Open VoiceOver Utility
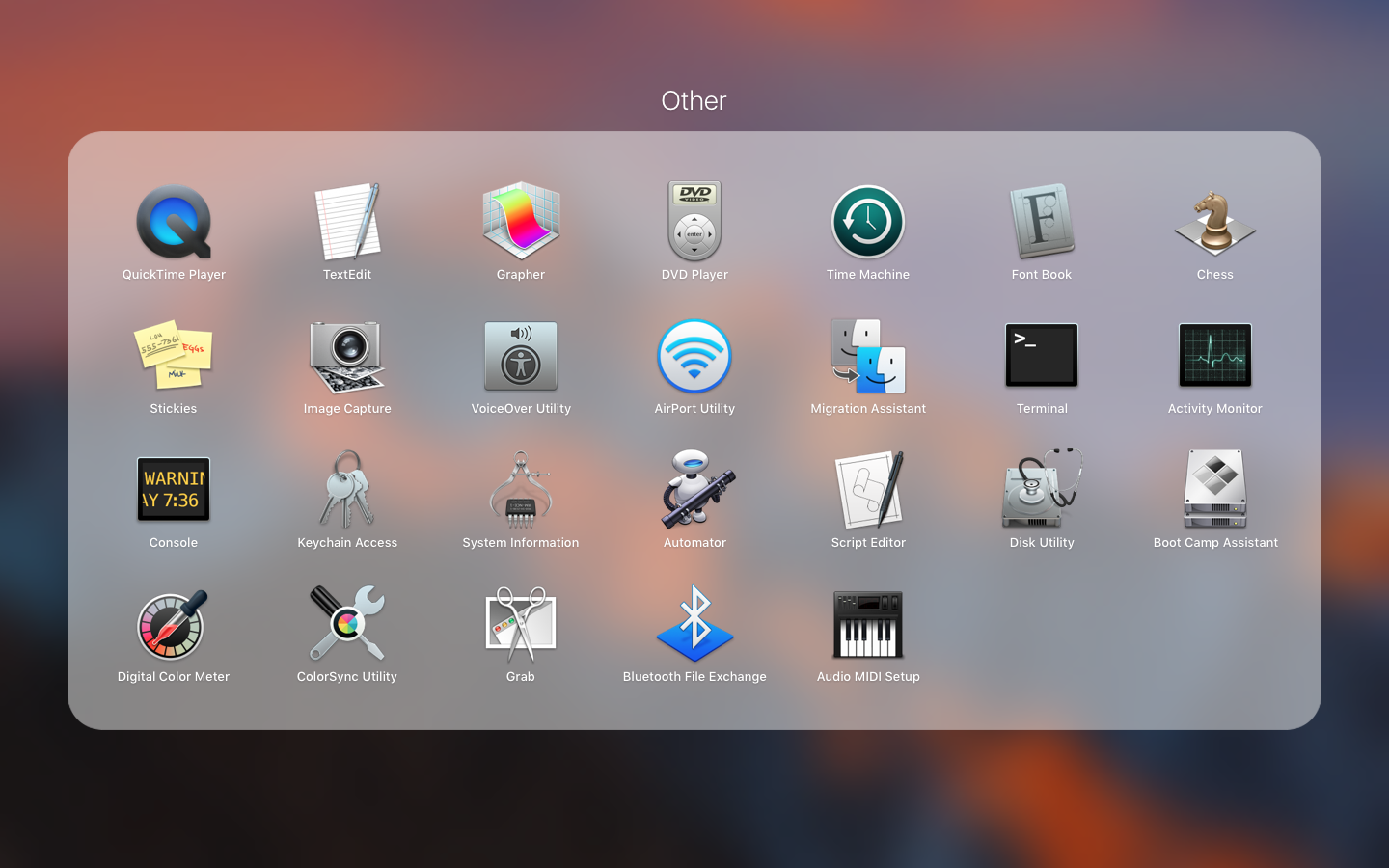 coord(521,356)
